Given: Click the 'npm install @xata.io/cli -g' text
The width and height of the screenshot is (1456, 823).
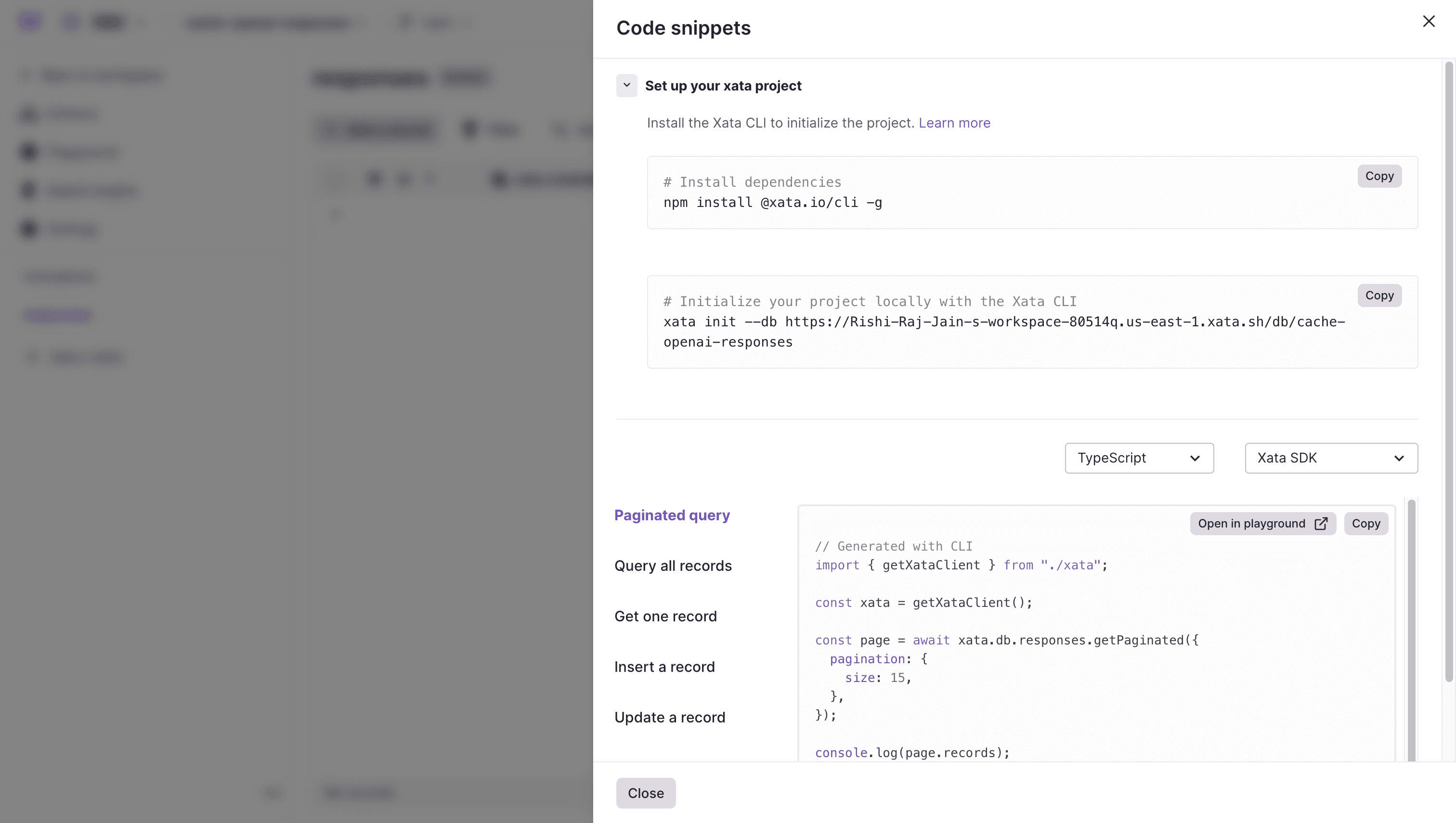Looking at the screenshot, I should click(x=772, y=202).
